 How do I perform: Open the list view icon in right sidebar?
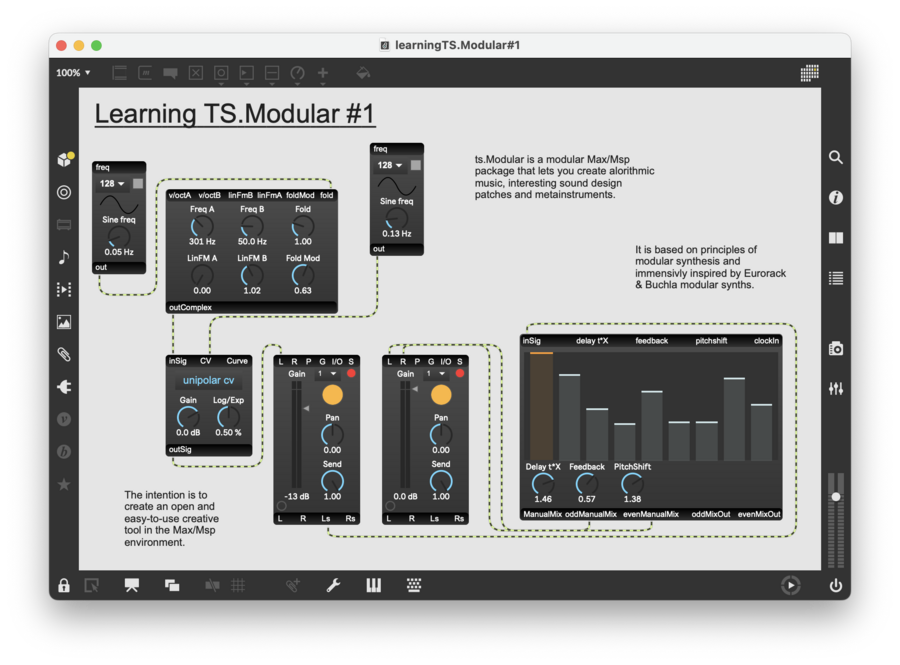tap(836, 278)
